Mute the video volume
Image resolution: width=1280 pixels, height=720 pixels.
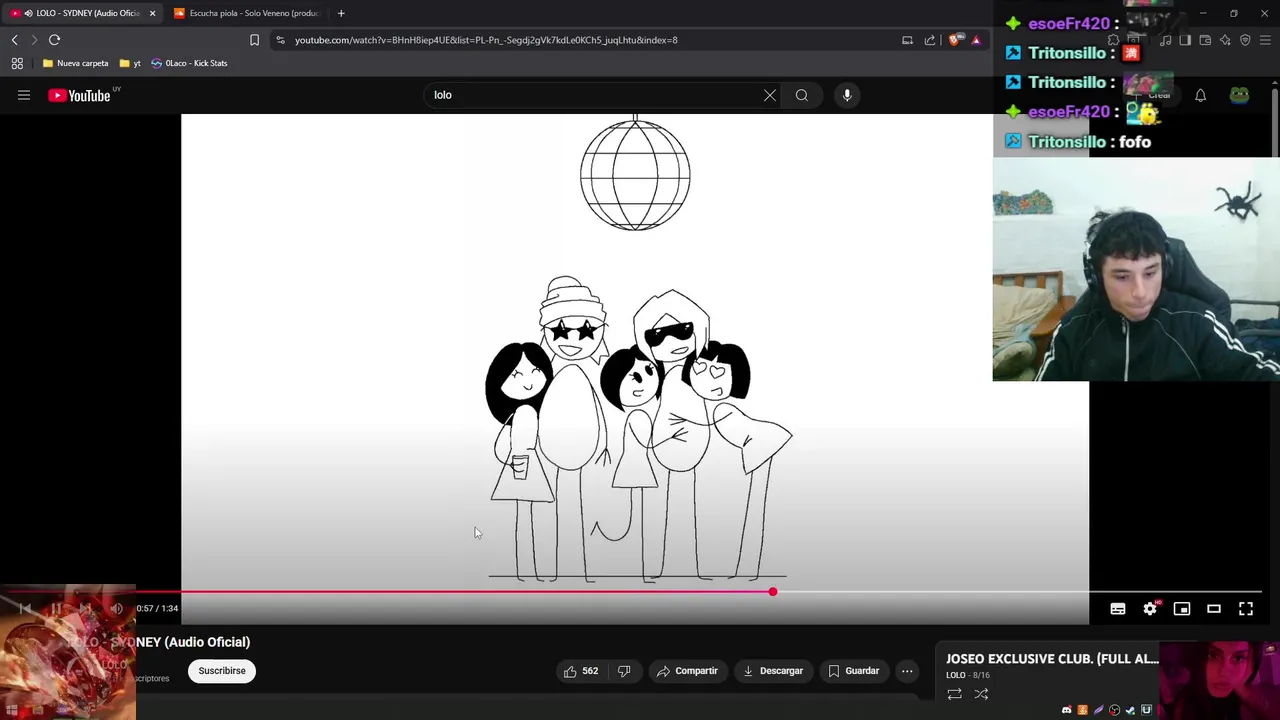[116, 608]
